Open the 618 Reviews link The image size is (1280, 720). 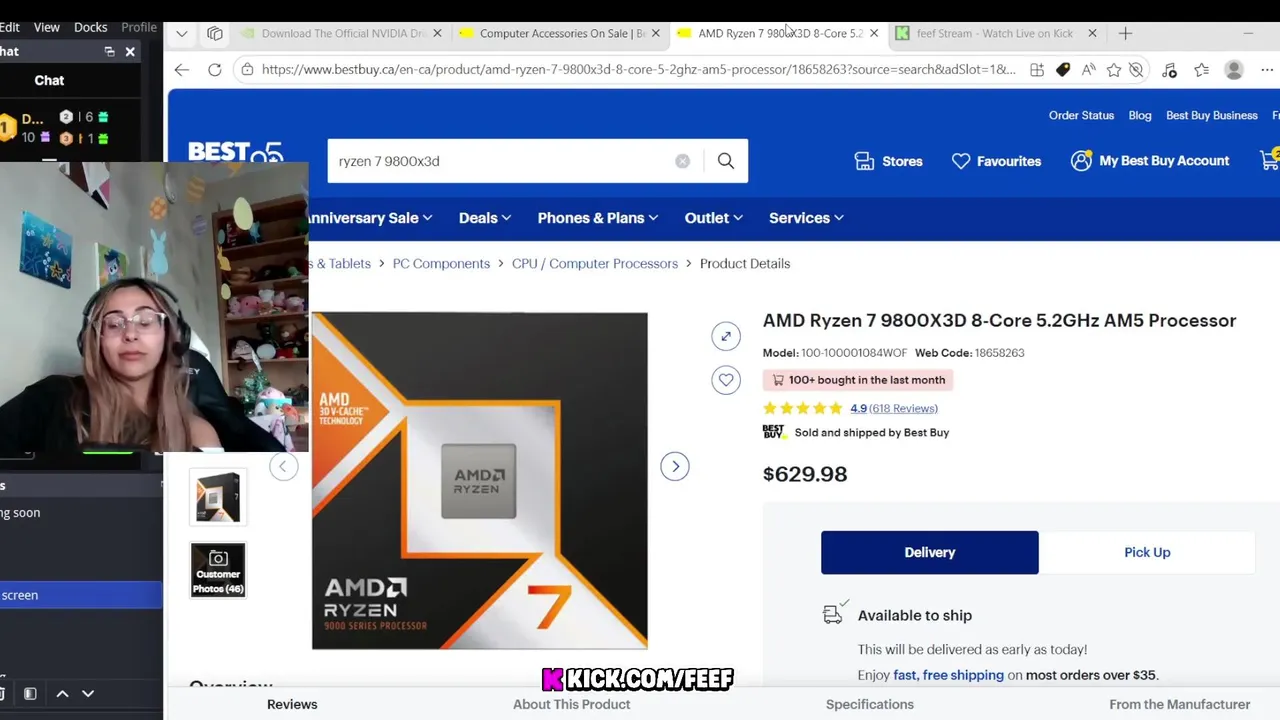[x=903, y=408]
